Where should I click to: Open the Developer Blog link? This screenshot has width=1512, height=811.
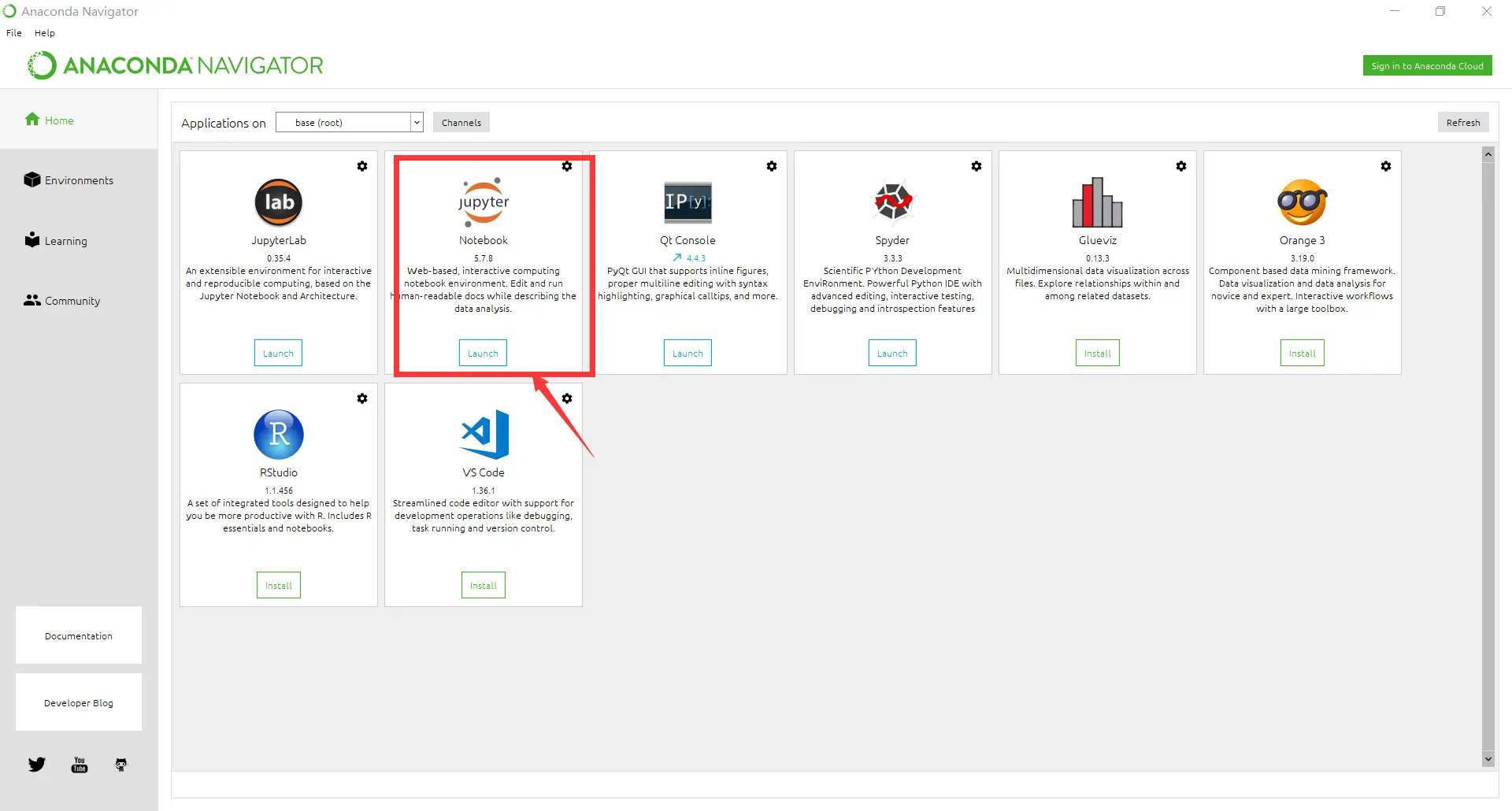(79, 702)
